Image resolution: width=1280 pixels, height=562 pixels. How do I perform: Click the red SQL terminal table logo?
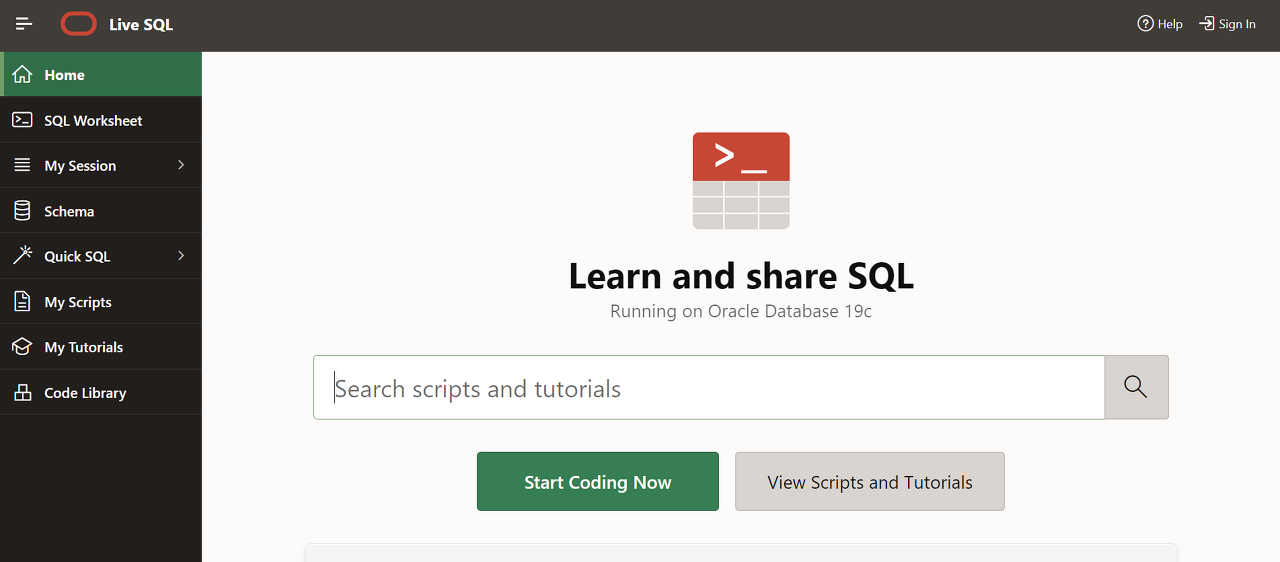pos(741,181)
